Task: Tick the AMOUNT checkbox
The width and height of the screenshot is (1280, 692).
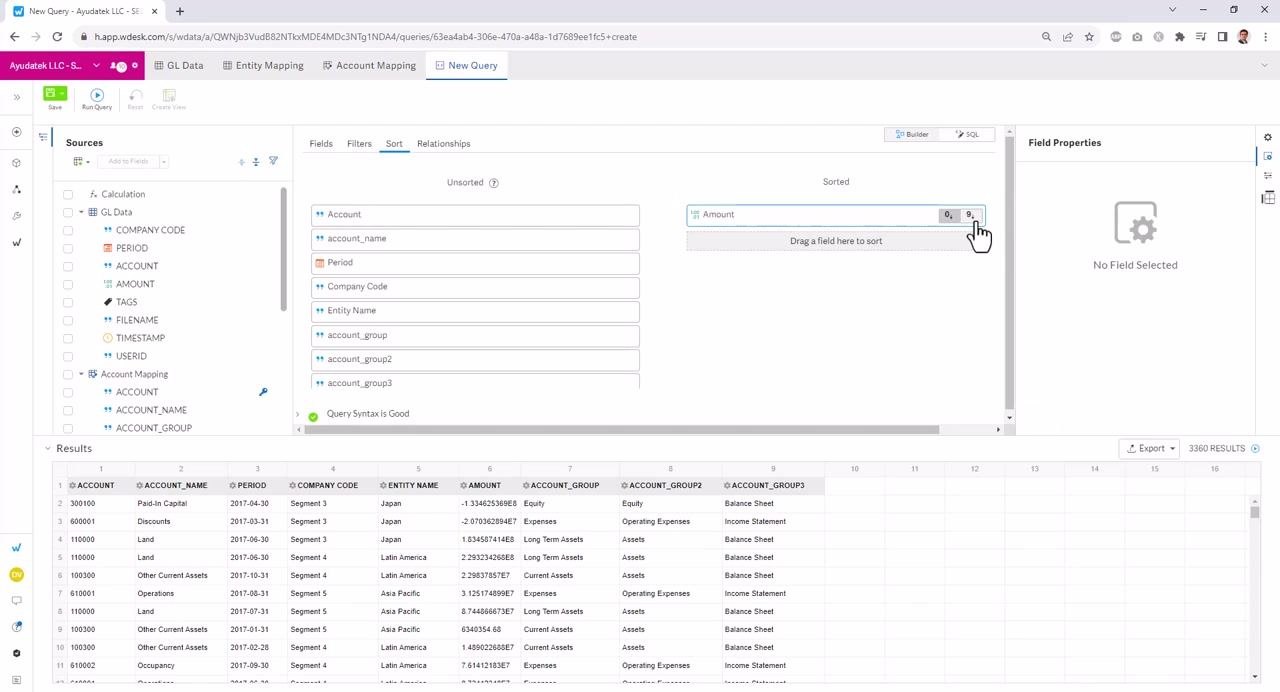Action: point(68,284)
